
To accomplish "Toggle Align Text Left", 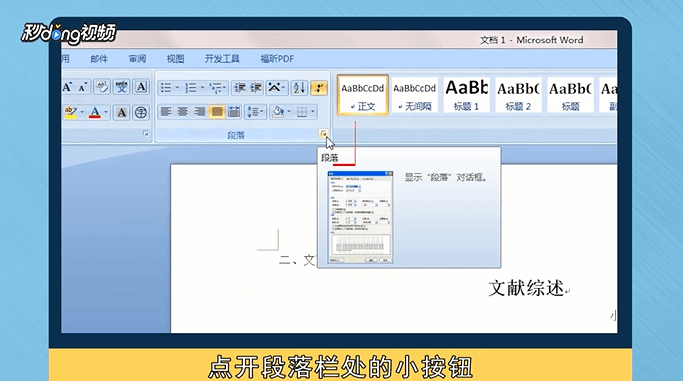I will 166,112.
